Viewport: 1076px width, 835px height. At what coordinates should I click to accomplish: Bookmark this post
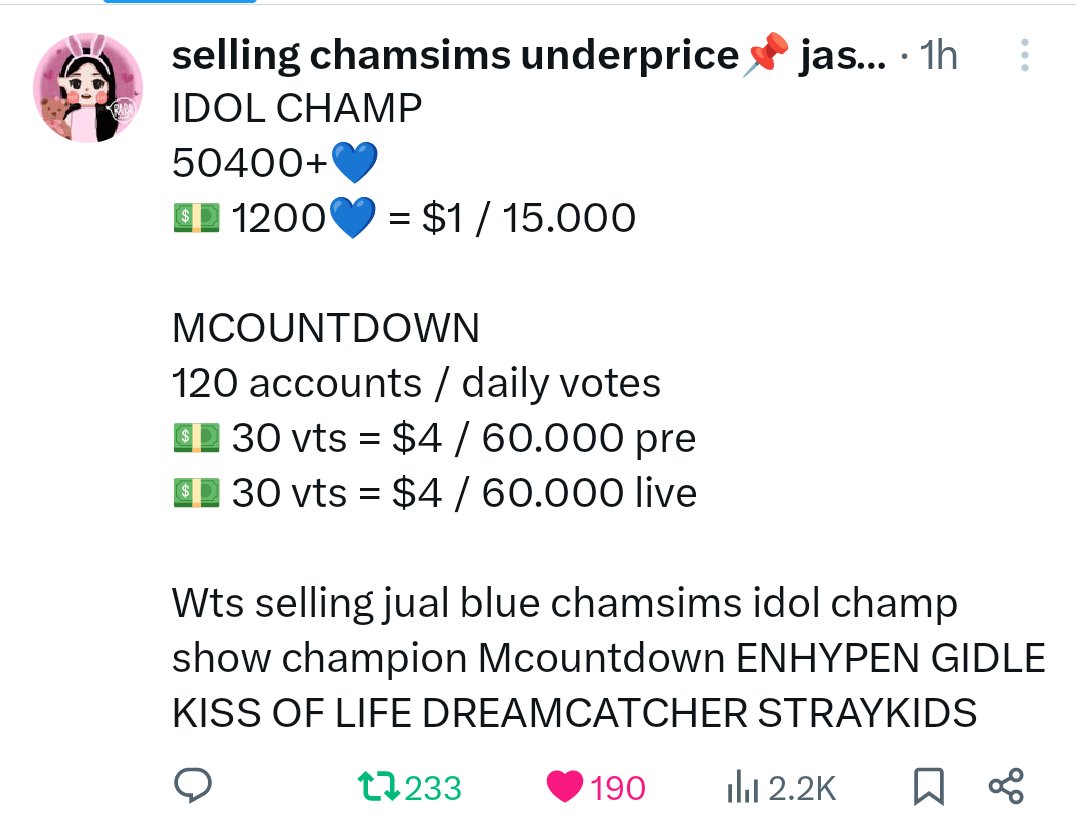pos(928,786)
